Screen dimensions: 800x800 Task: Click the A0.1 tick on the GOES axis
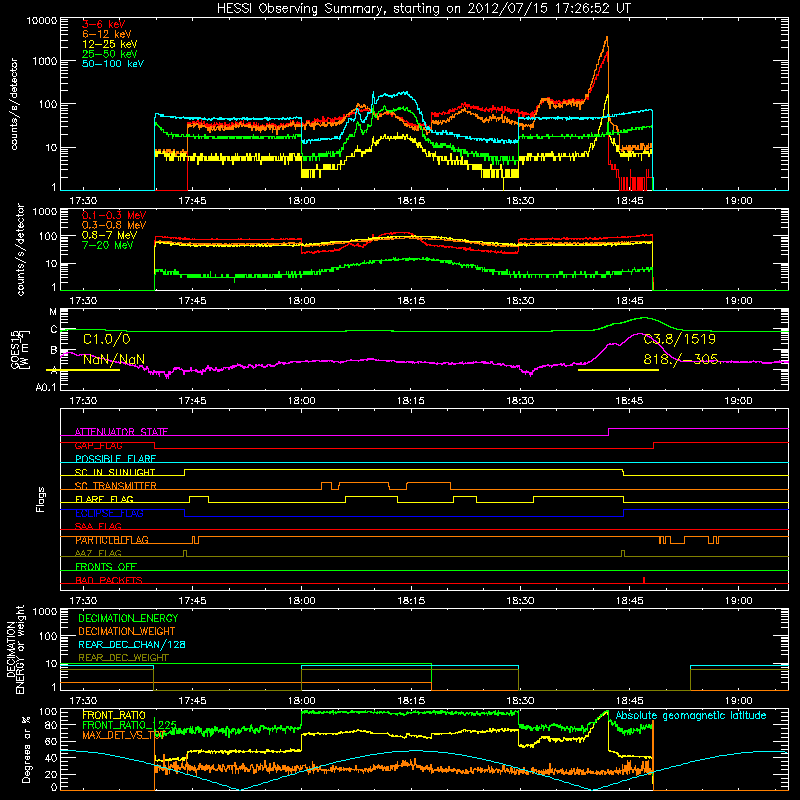[x=45, y=388]
